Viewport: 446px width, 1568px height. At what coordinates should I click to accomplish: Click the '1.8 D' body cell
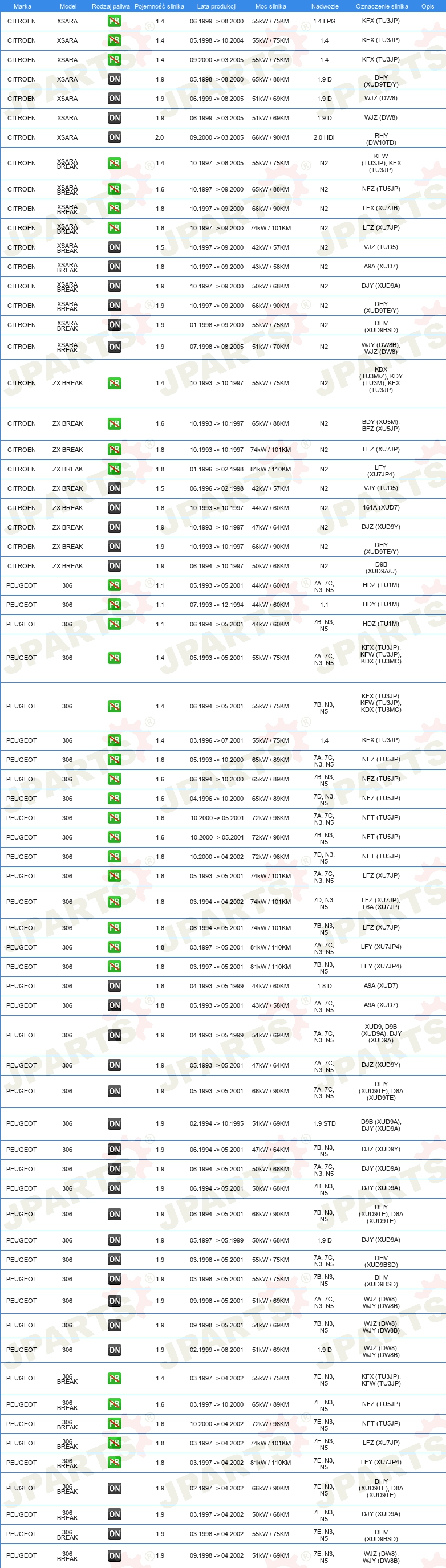click(324, 986)
